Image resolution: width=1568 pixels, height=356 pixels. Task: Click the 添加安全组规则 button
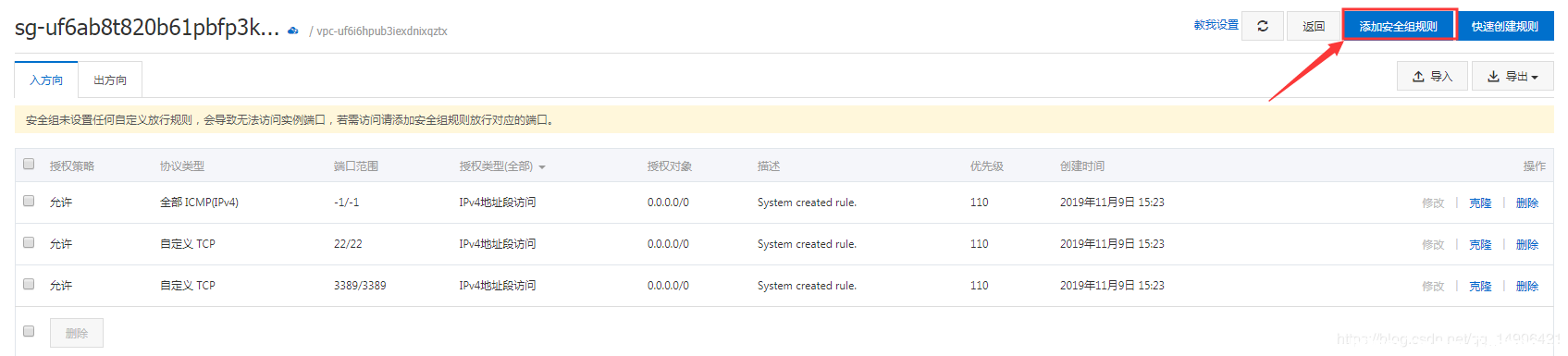pos(1399,26)
